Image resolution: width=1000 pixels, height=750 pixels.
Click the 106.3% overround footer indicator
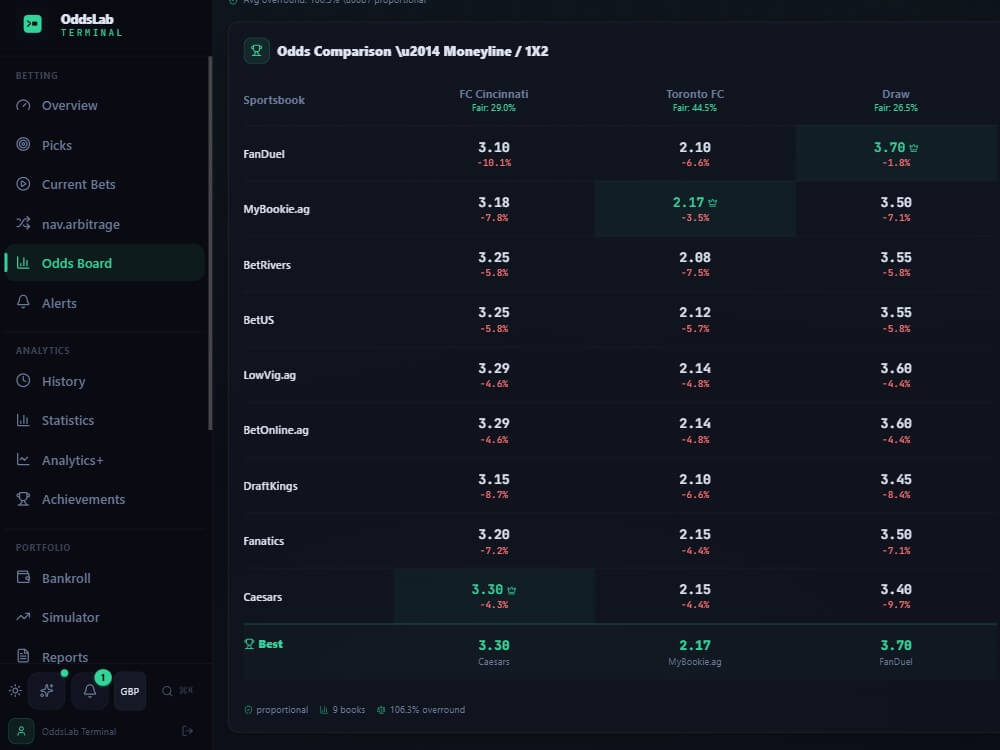(421, 710)
